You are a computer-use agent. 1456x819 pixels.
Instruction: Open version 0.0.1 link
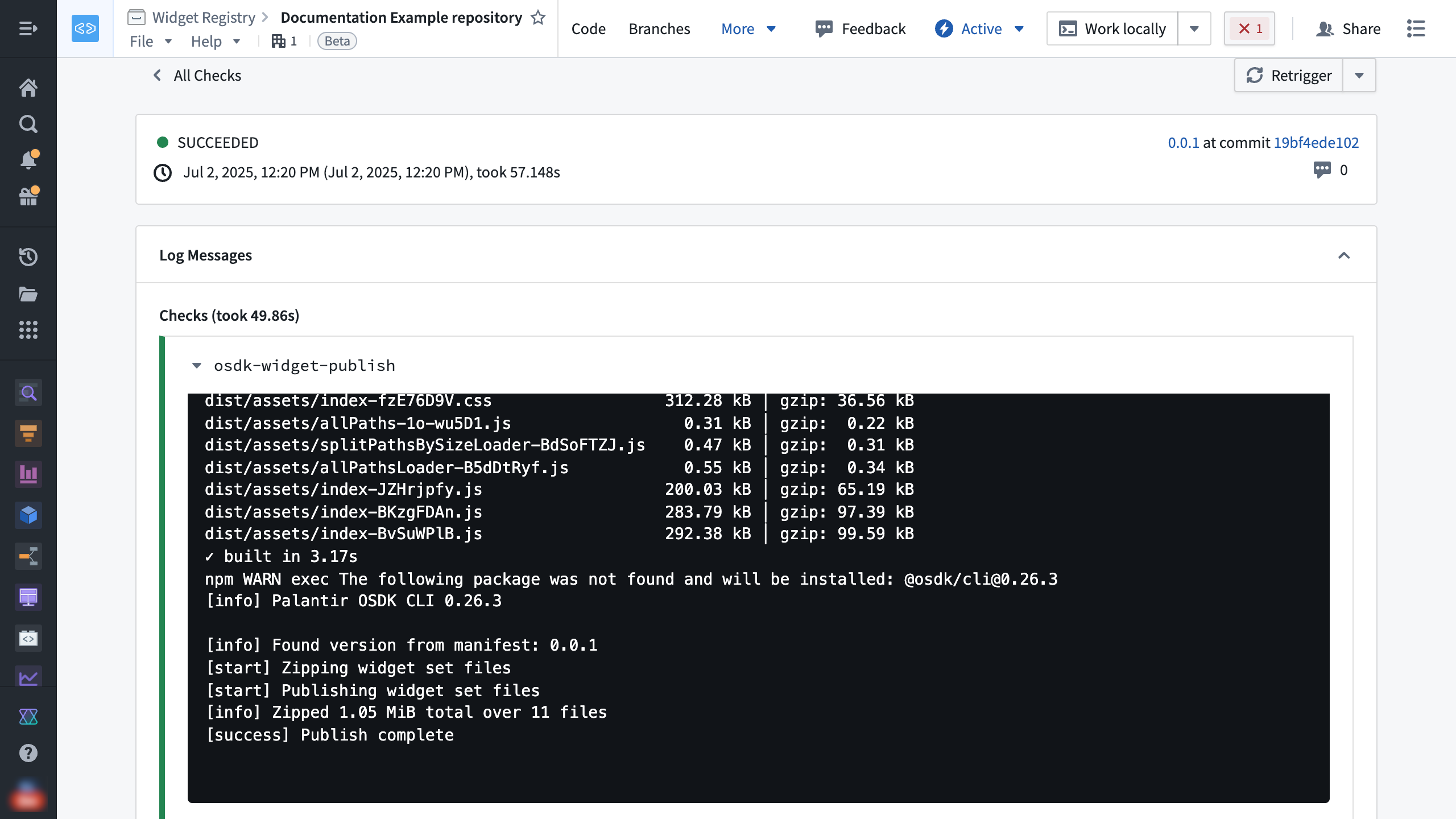(1183, 142)
